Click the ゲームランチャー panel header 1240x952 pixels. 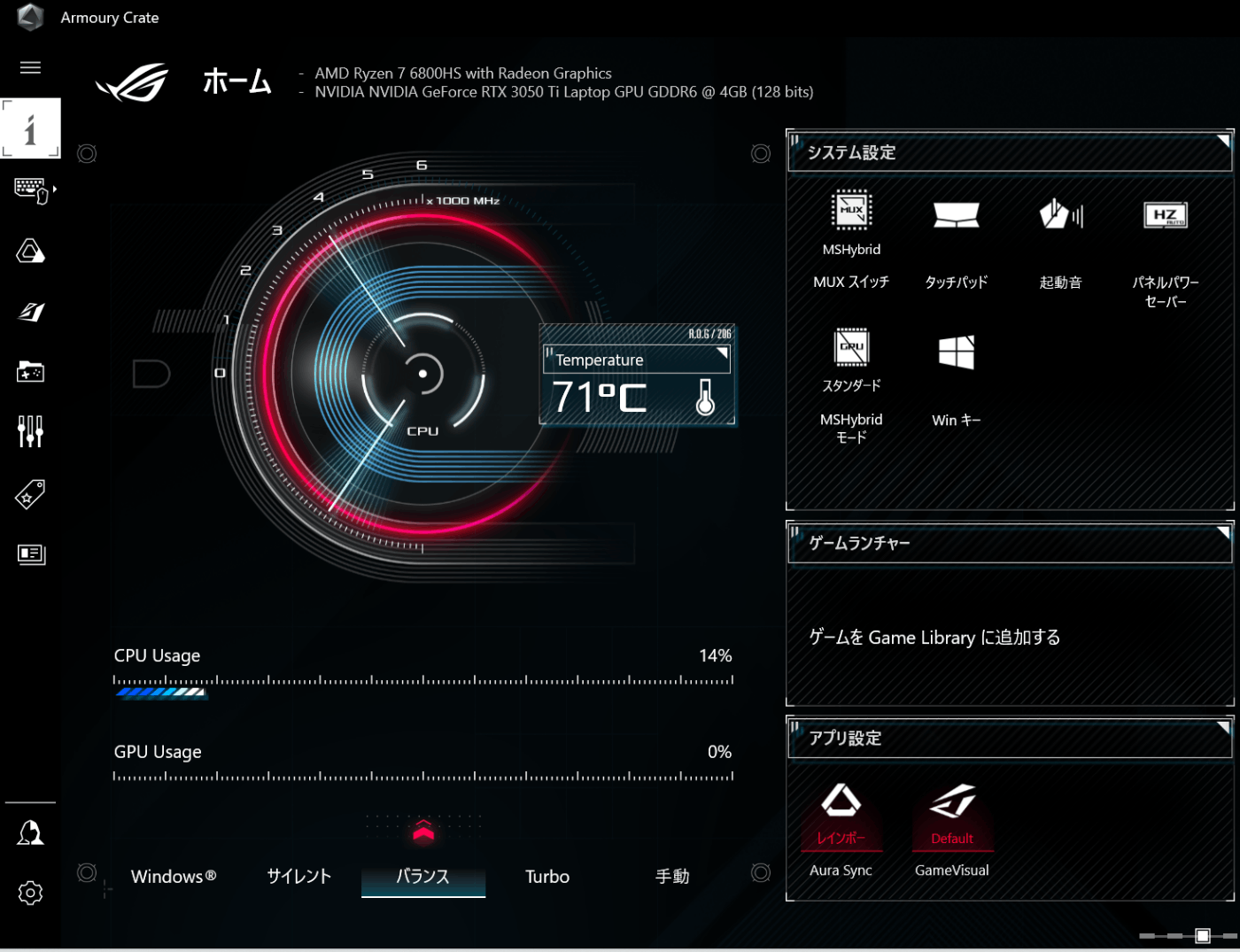tap(1010, 543)
